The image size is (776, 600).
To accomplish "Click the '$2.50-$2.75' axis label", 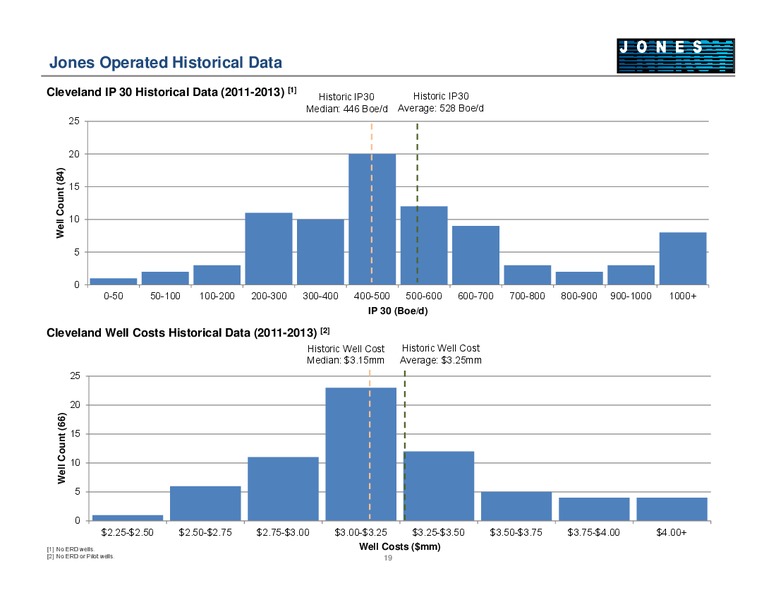I will coord(205,533).
